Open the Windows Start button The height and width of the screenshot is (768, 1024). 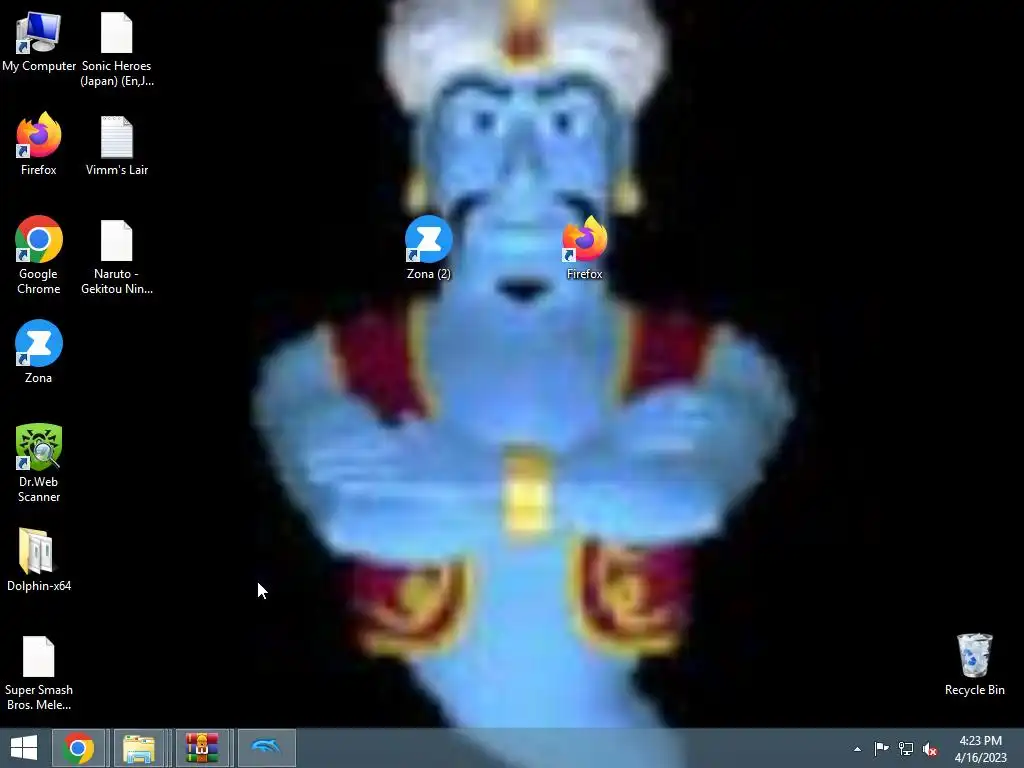(x=24, y=748)
